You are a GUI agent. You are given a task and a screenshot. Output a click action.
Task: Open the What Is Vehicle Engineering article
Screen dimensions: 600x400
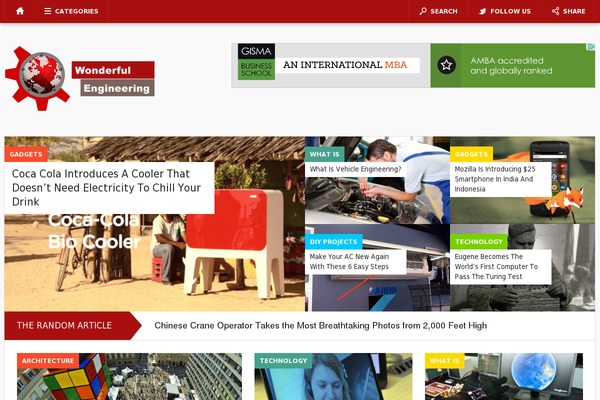coord(355,169)
